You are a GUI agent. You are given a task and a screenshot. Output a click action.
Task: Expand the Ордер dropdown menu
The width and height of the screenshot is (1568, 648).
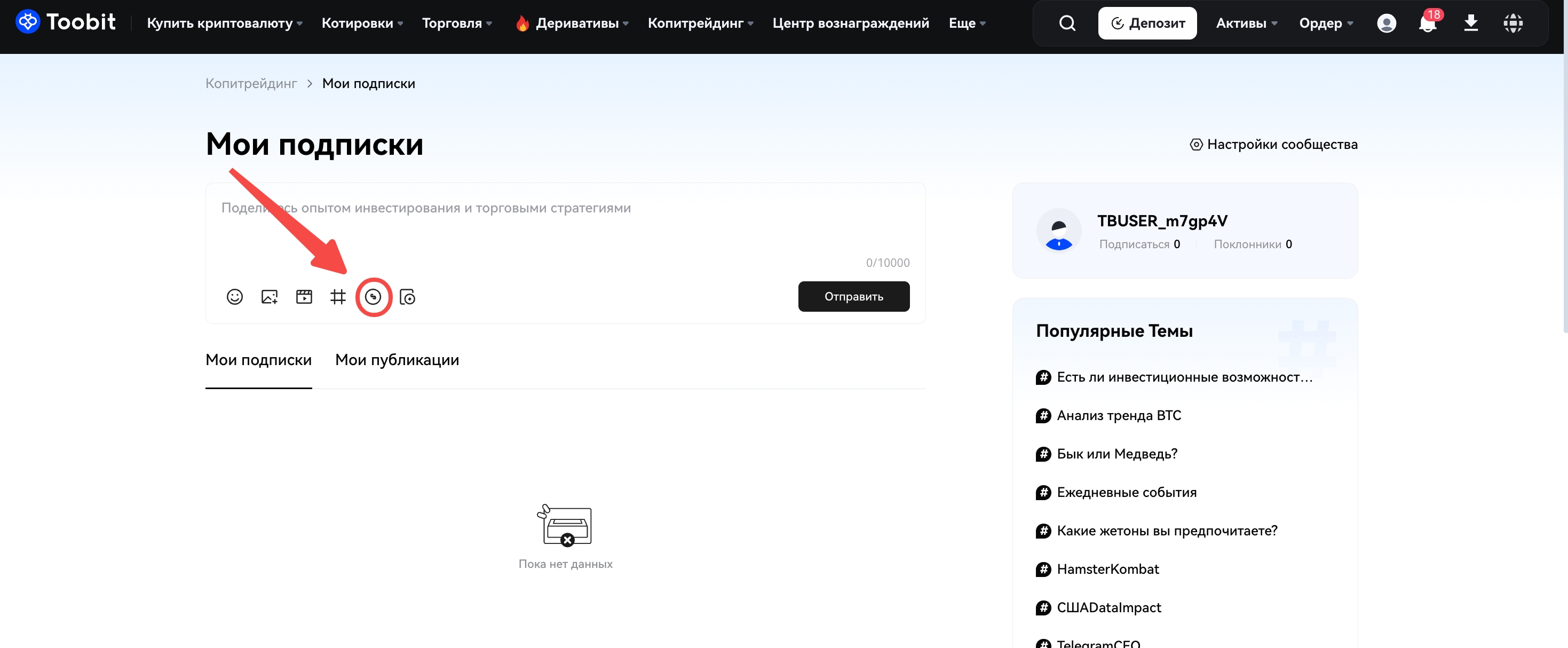1326,23
